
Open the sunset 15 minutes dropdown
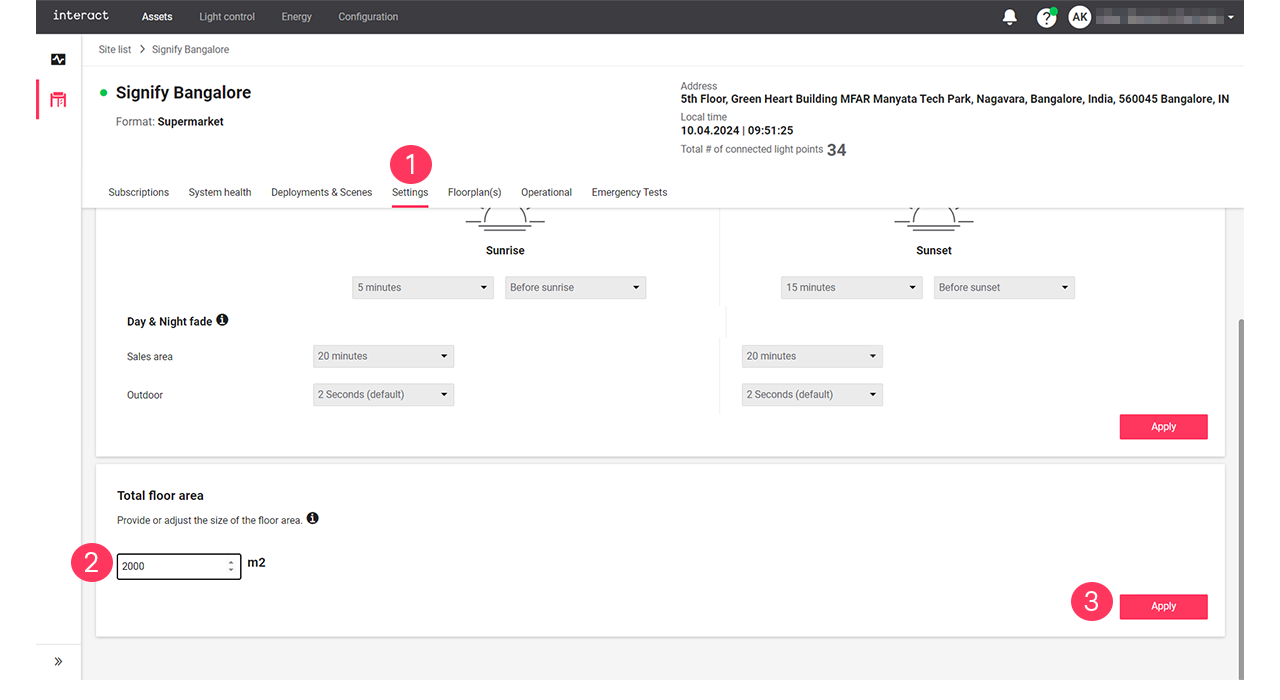click(851, 288)
